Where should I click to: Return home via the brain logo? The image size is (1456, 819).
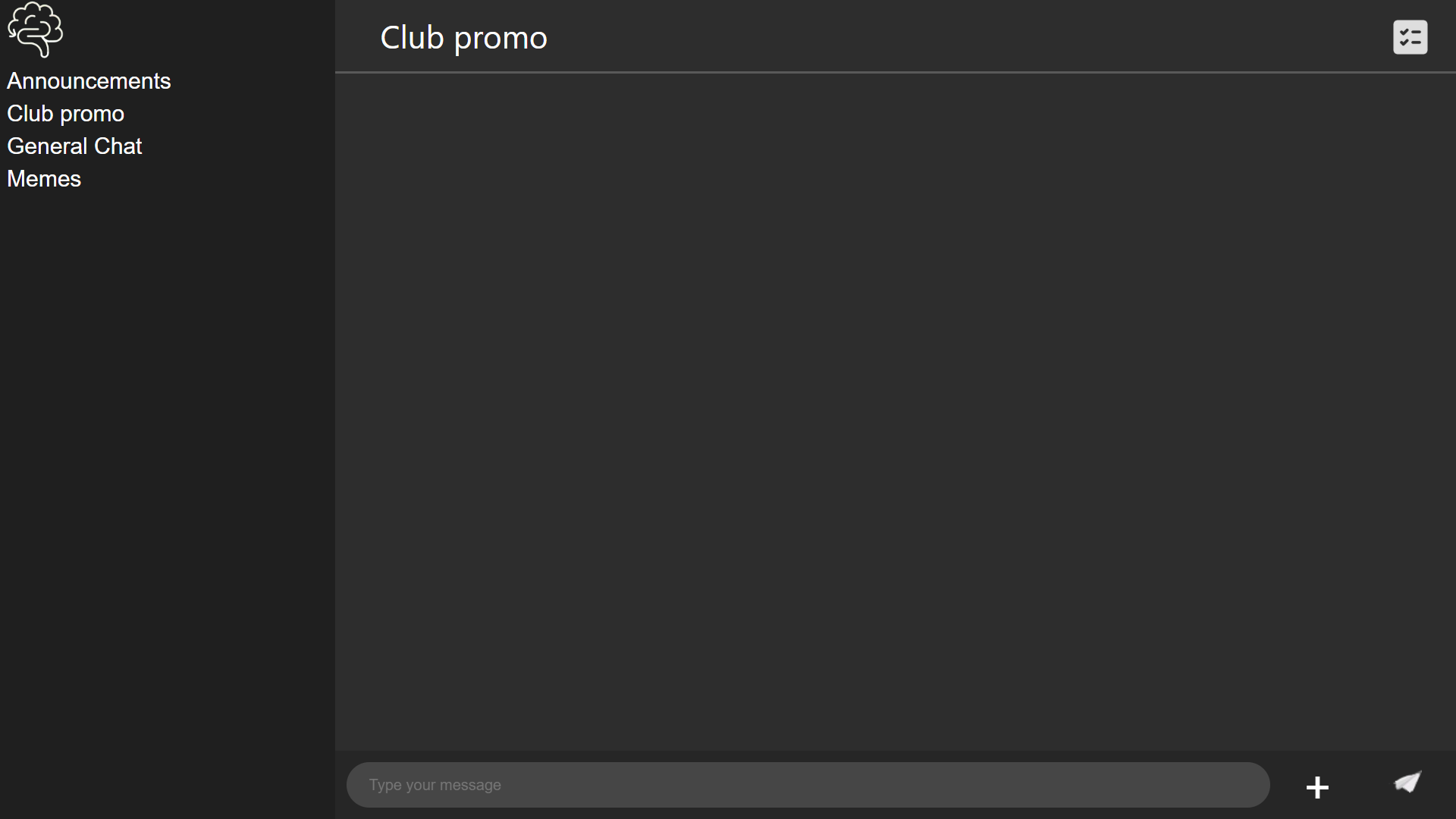tap(35, 30)
